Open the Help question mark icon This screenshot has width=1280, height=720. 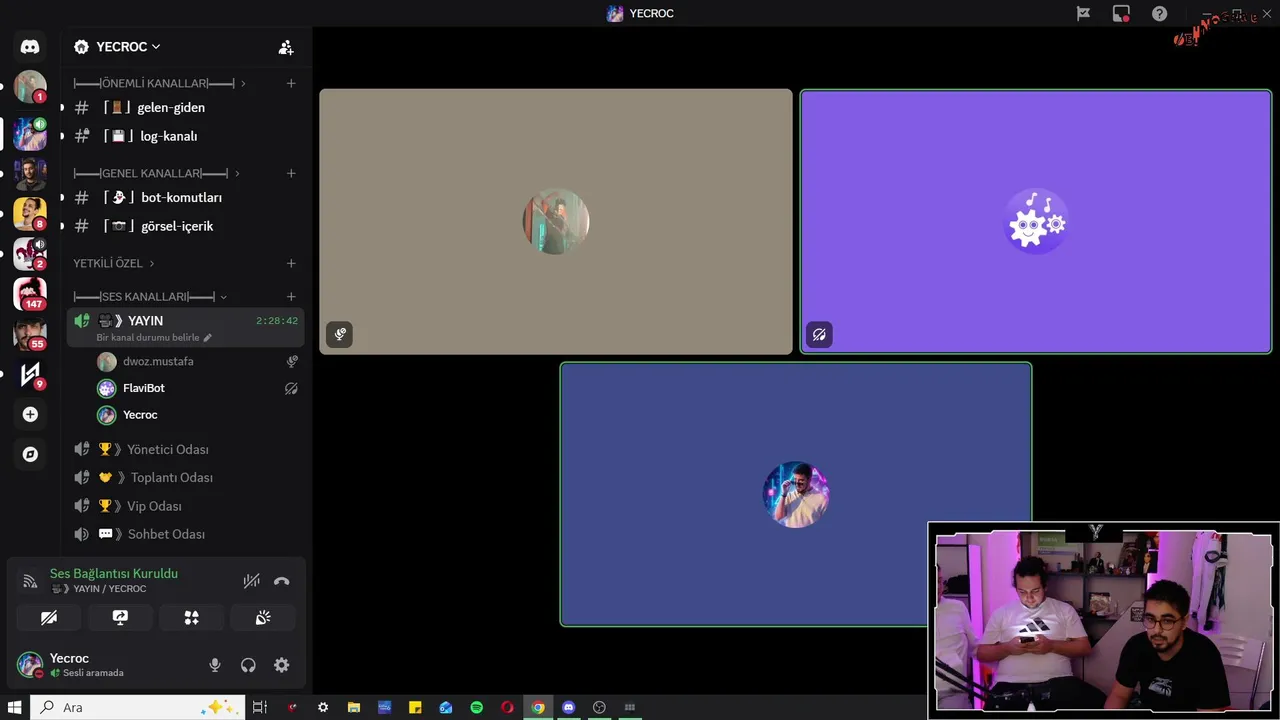click(x=1159, y=14)
